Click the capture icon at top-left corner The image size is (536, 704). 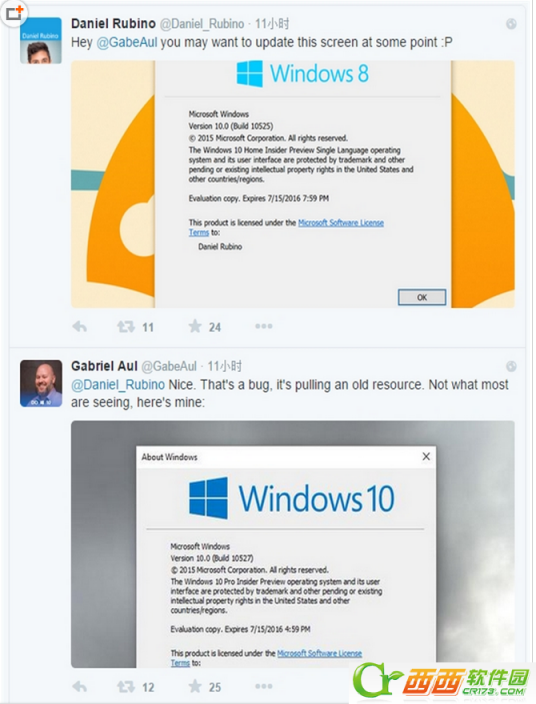[13, 13]
